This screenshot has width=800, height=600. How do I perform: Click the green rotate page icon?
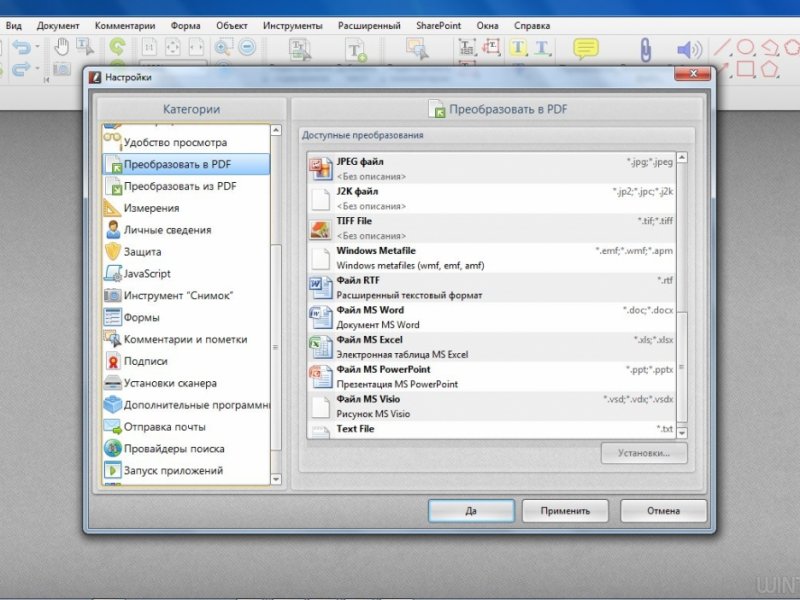118,47
